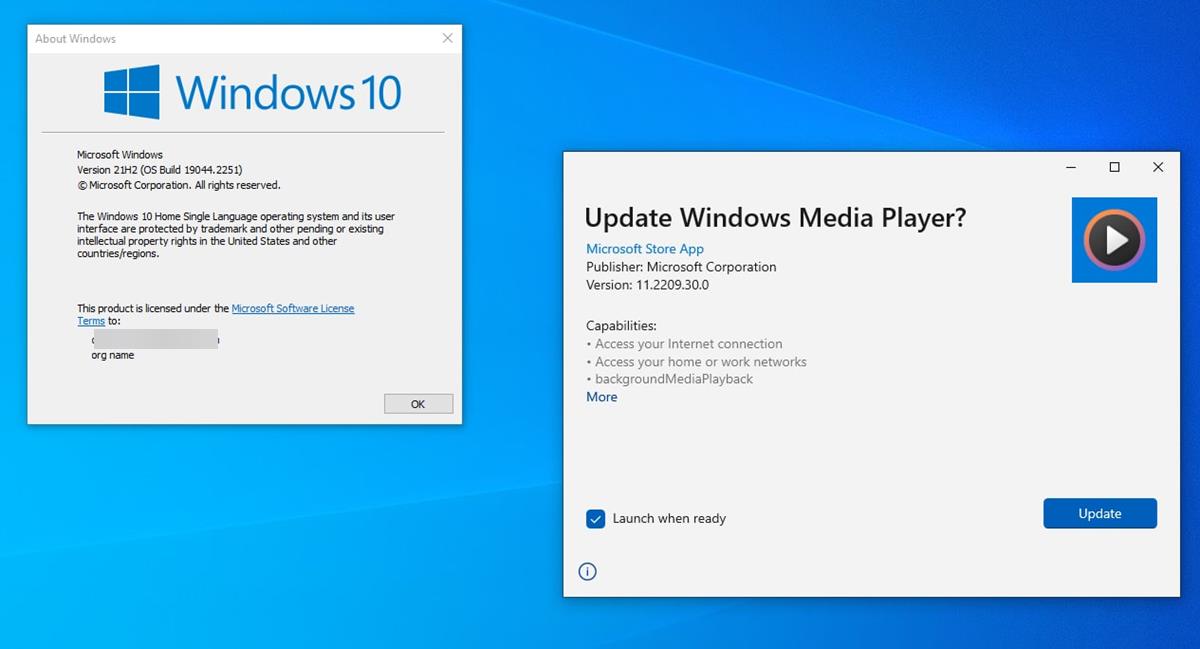Viewport: 1200px width, 649px height.
Task: Click the Media Player app icon
Action: 1113,240
